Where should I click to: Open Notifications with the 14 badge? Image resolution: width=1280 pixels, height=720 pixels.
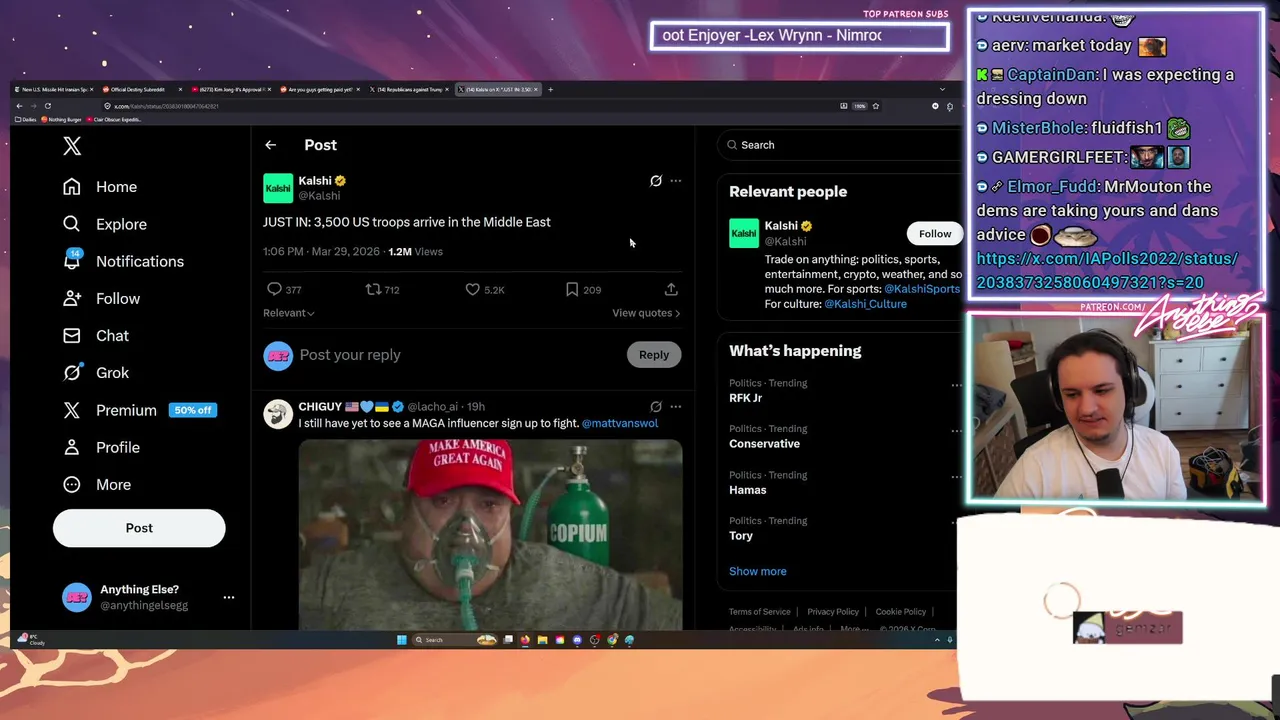(x=122, y=261)
